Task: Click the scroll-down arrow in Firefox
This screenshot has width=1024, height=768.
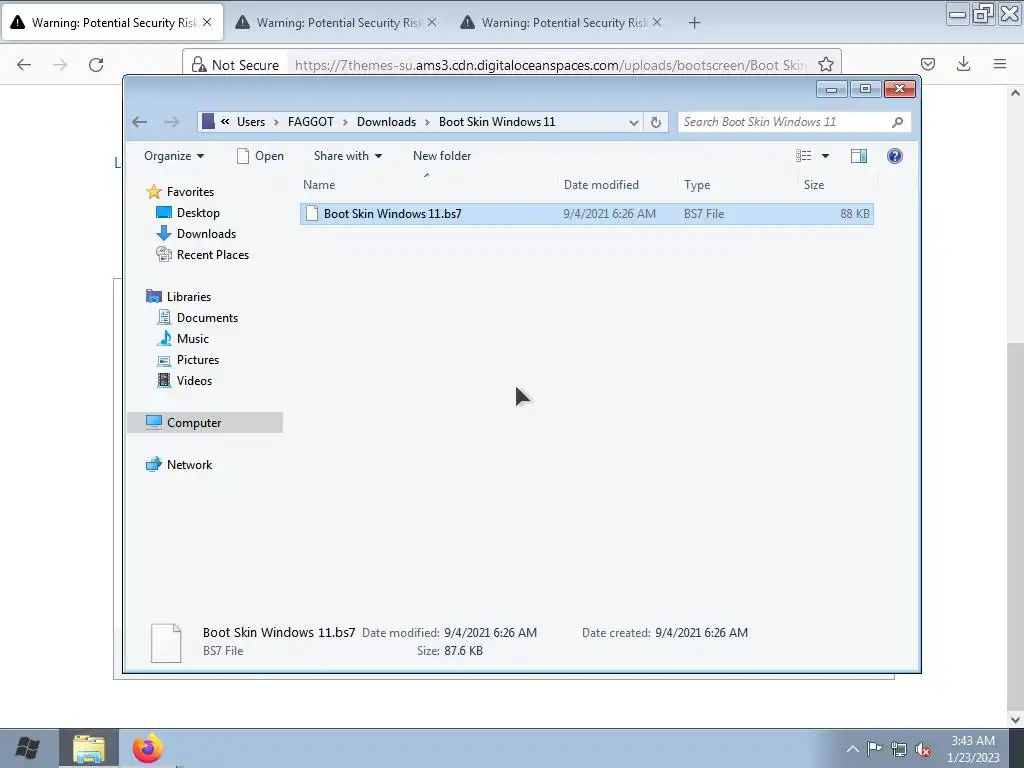Action: click(x=1015, y=720)
